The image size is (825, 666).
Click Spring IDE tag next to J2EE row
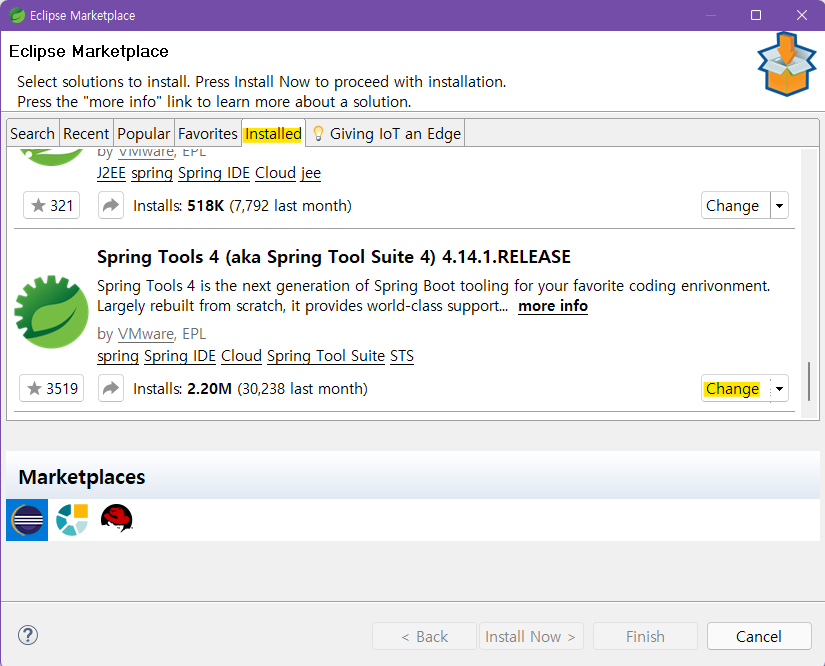point(214,173)
